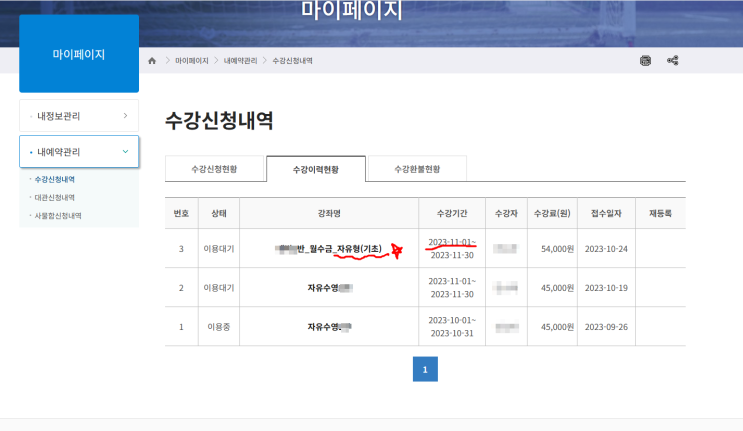Switch to the 수강신청현황 tab
The height and width of the screenshot is (431, 743).
coord(214,169)
